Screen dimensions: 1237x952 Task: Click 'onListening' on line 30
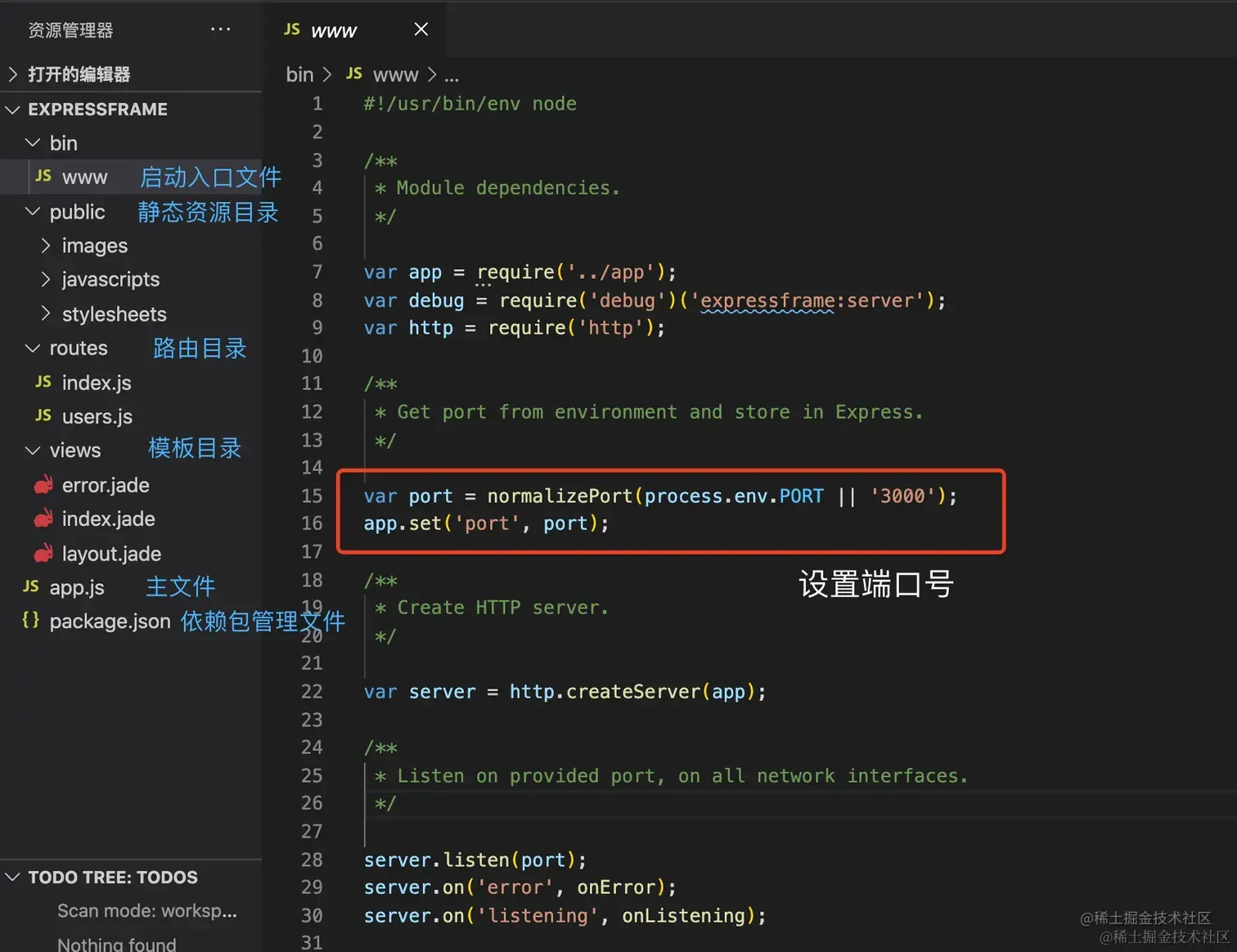coord(683,915)
